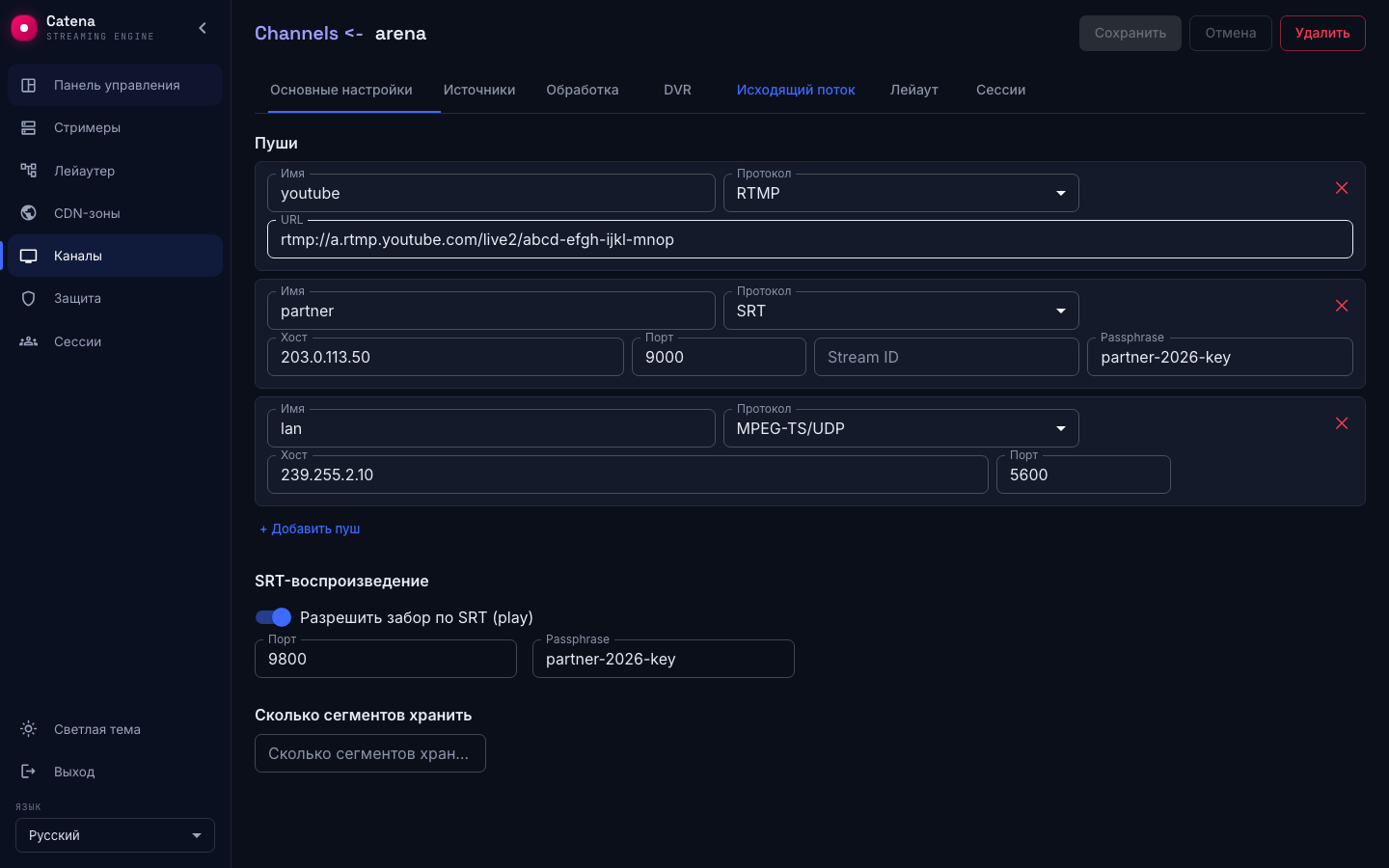1389x868 pixels.
Task: Focus the Stream ID input field
Action: pyautogui.click(x=946, y=357)
